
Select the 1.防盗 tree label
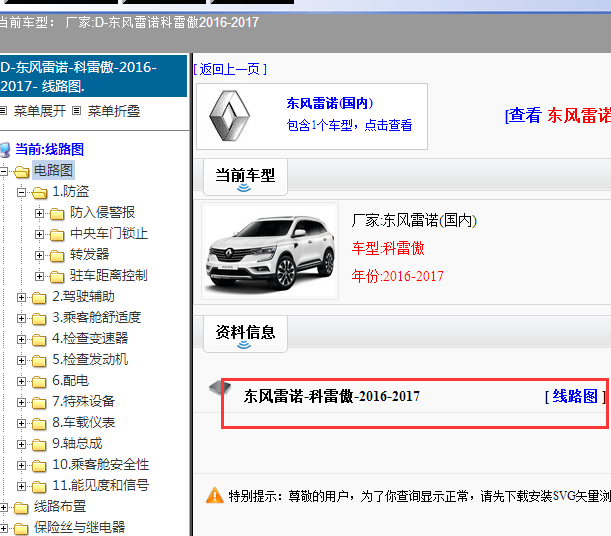coord(71,192)
